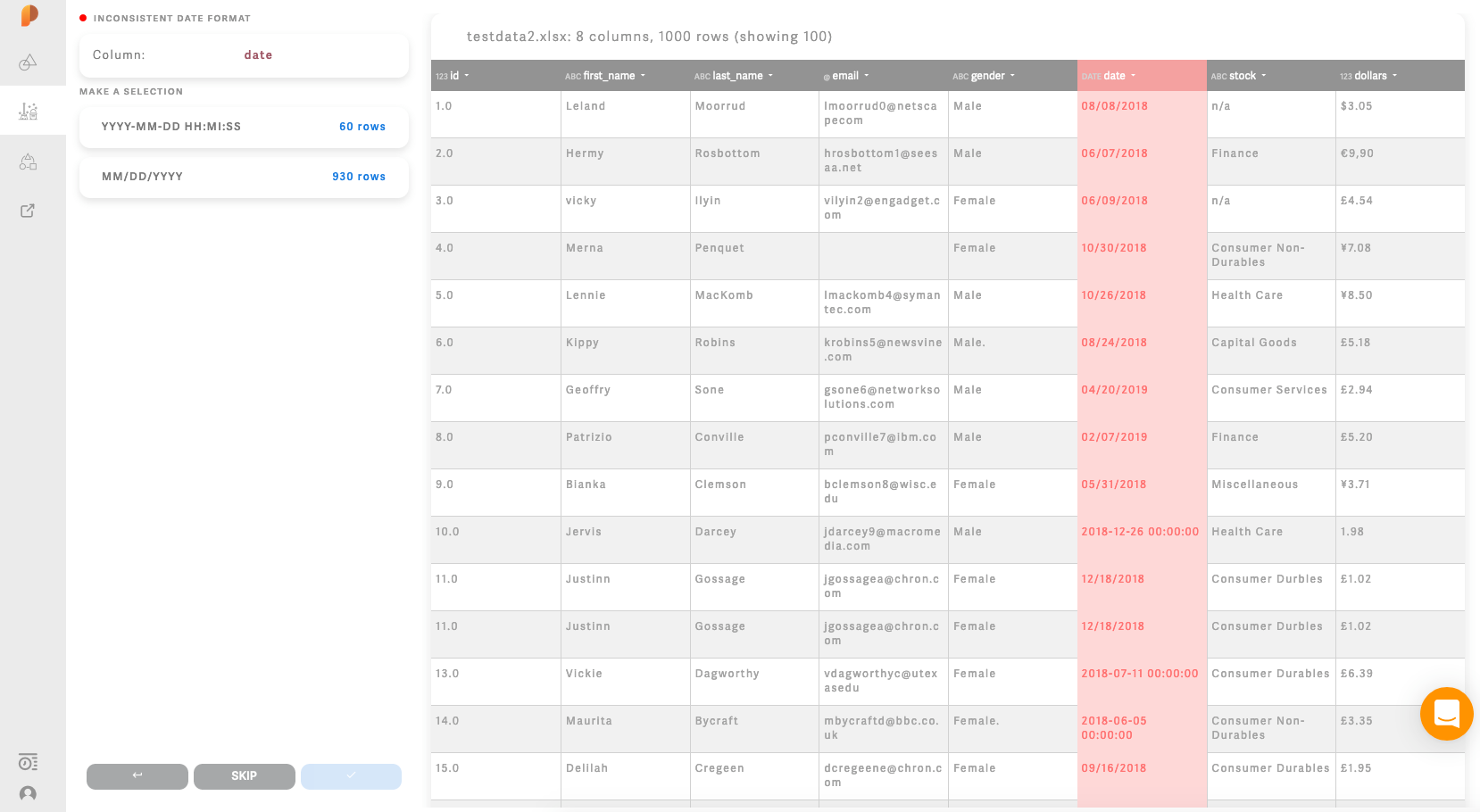Choose the YYYY-MM-DD HH:MI:SS format option
This screenshot has width=1480, height=812.
(244, 127)
